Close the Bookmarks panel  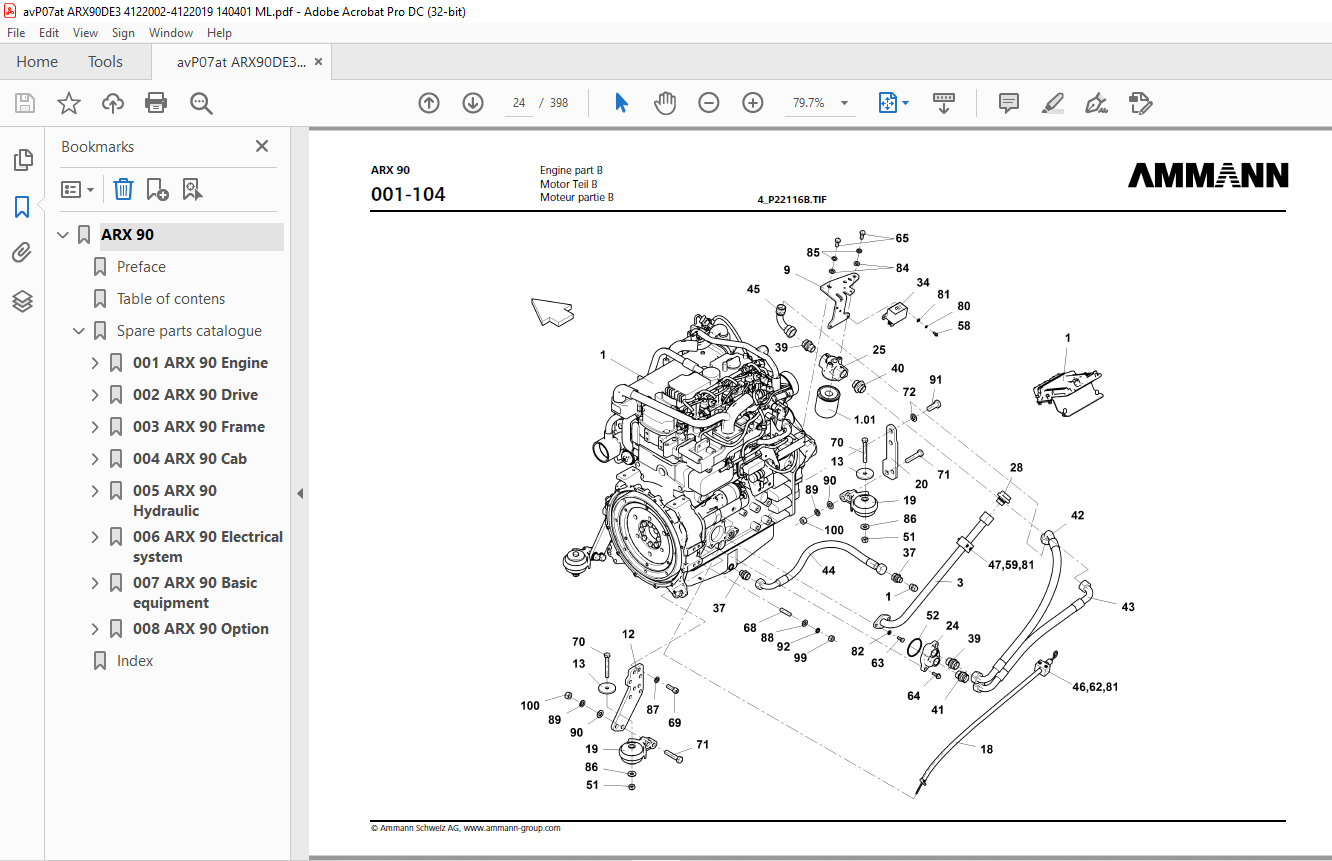262,146
